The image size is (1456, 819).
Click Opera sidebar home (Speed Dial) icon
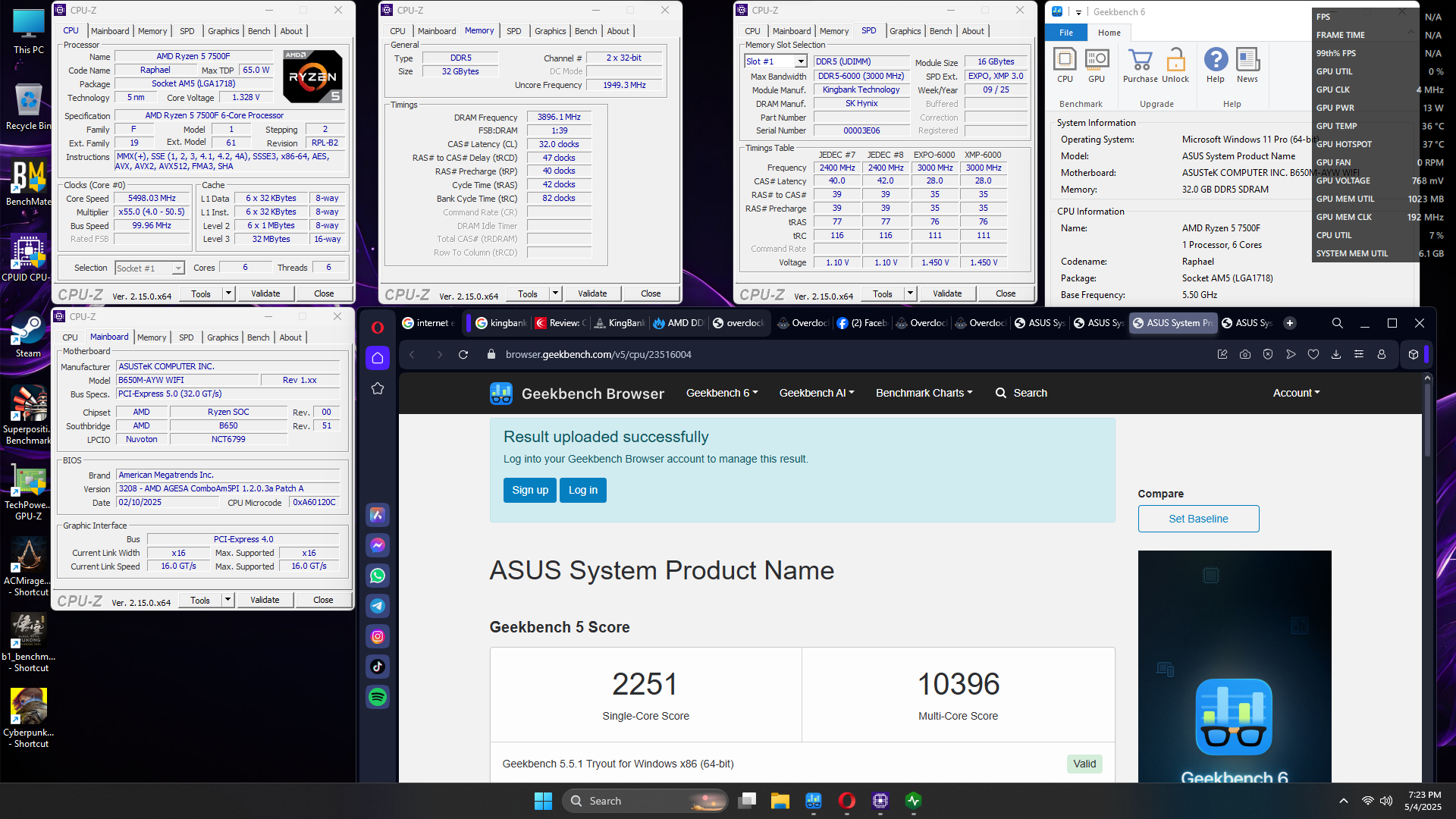pyautogui.click(x=378, y=358)
